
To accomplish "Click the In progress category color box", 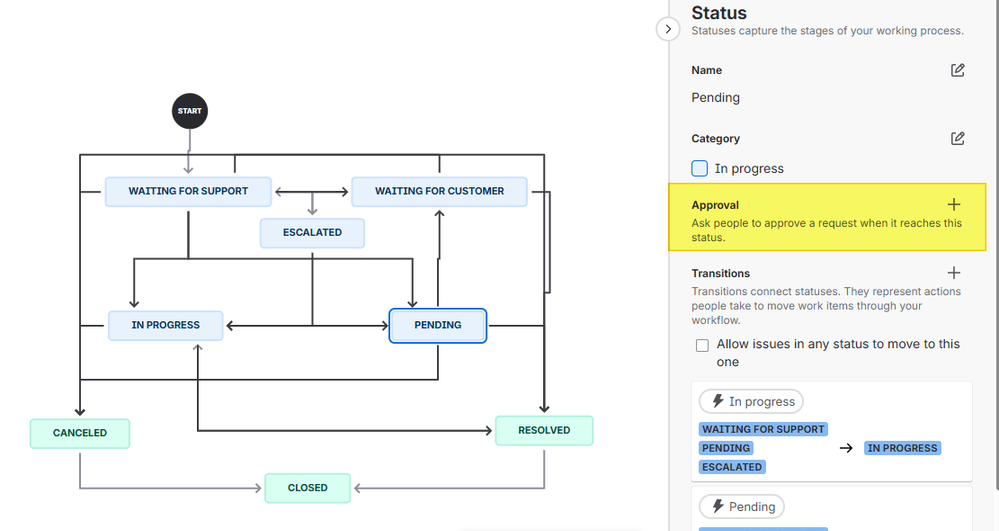I will tap(700, 168).
